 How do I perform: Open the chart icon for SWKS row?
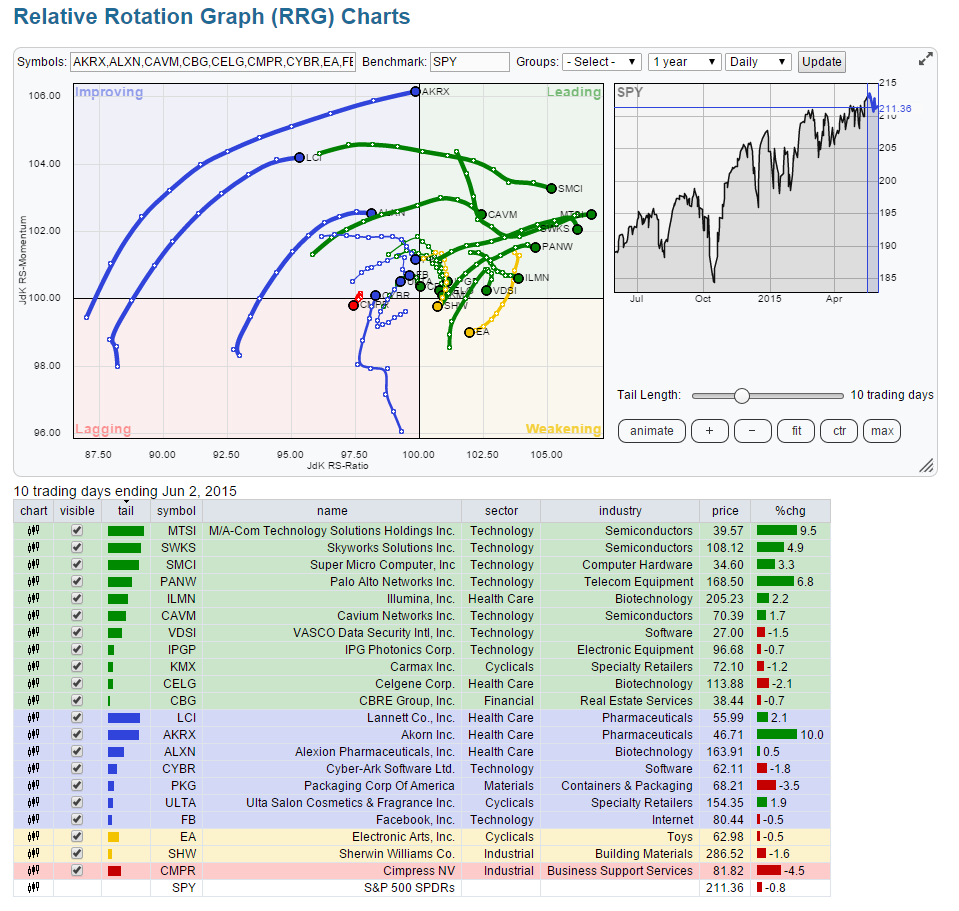34,548
